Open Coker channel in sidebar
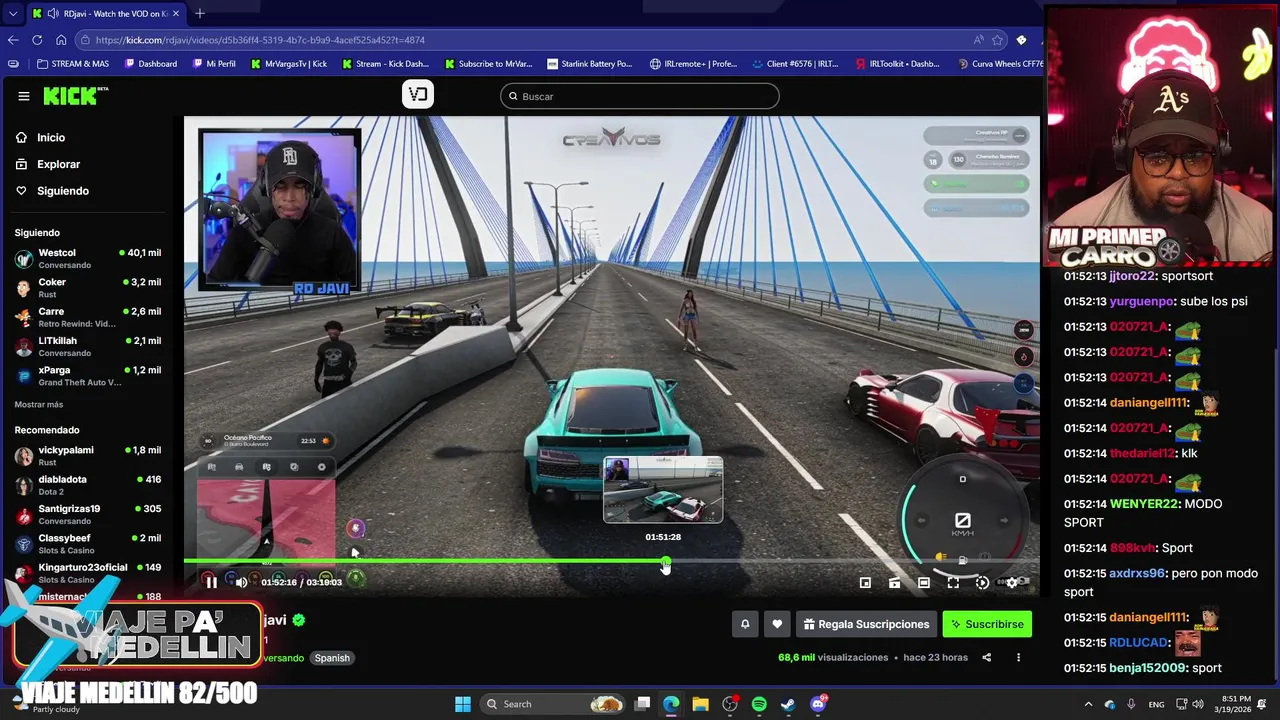This screenshot has width=1280, height=720. 88,288
